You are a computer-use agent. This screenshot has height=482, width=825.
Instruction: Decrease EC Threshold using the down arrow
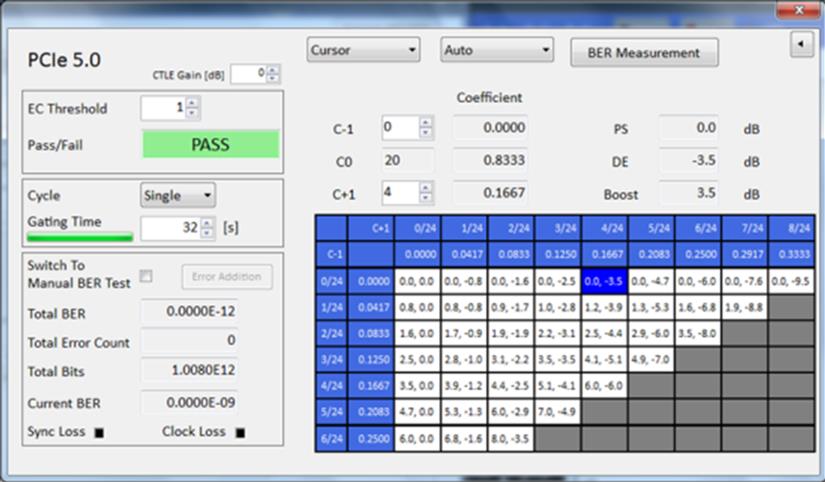pos(192,113)
